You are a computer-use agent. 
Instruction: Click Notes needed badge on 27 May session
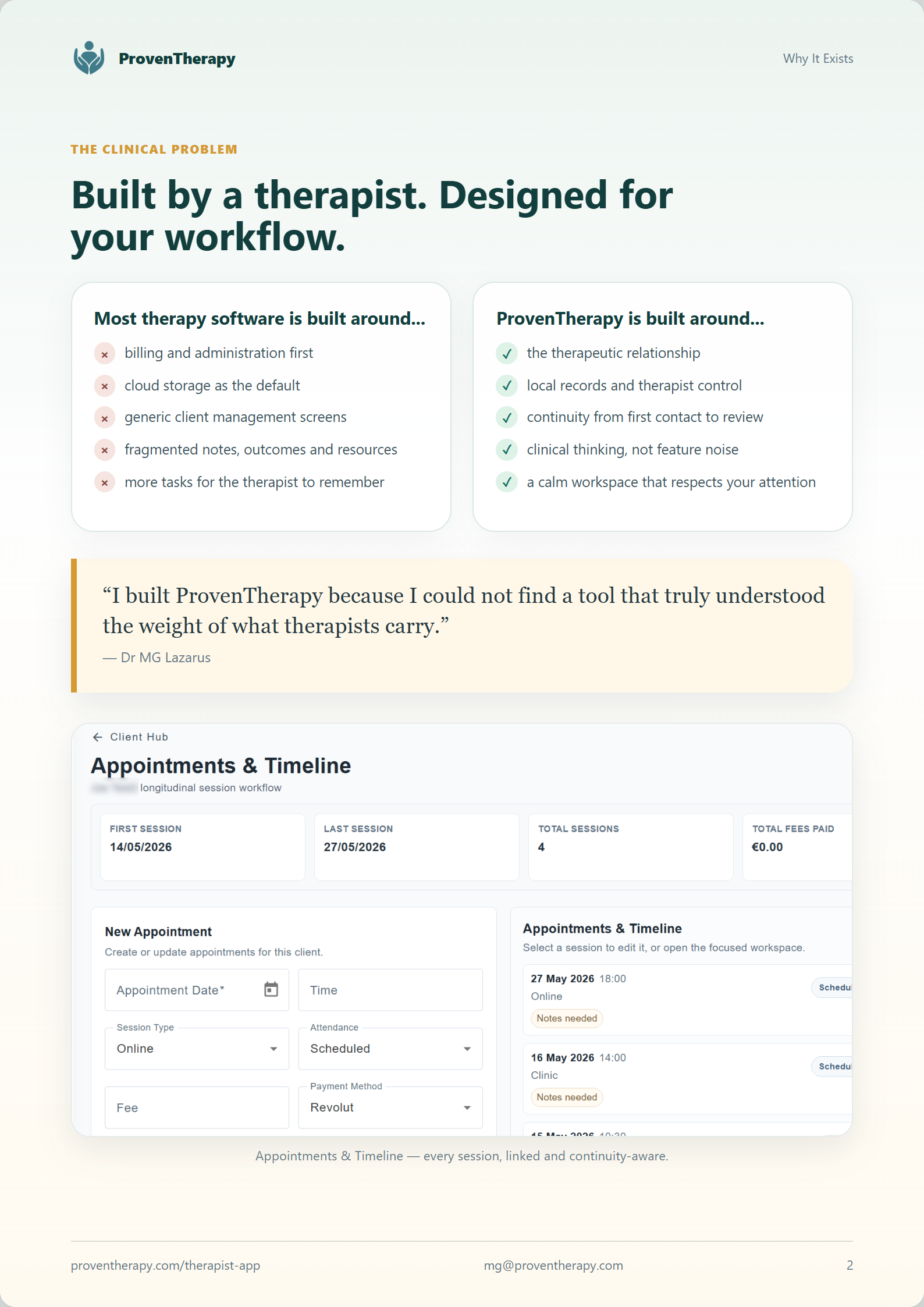(x=567, y=1018)
